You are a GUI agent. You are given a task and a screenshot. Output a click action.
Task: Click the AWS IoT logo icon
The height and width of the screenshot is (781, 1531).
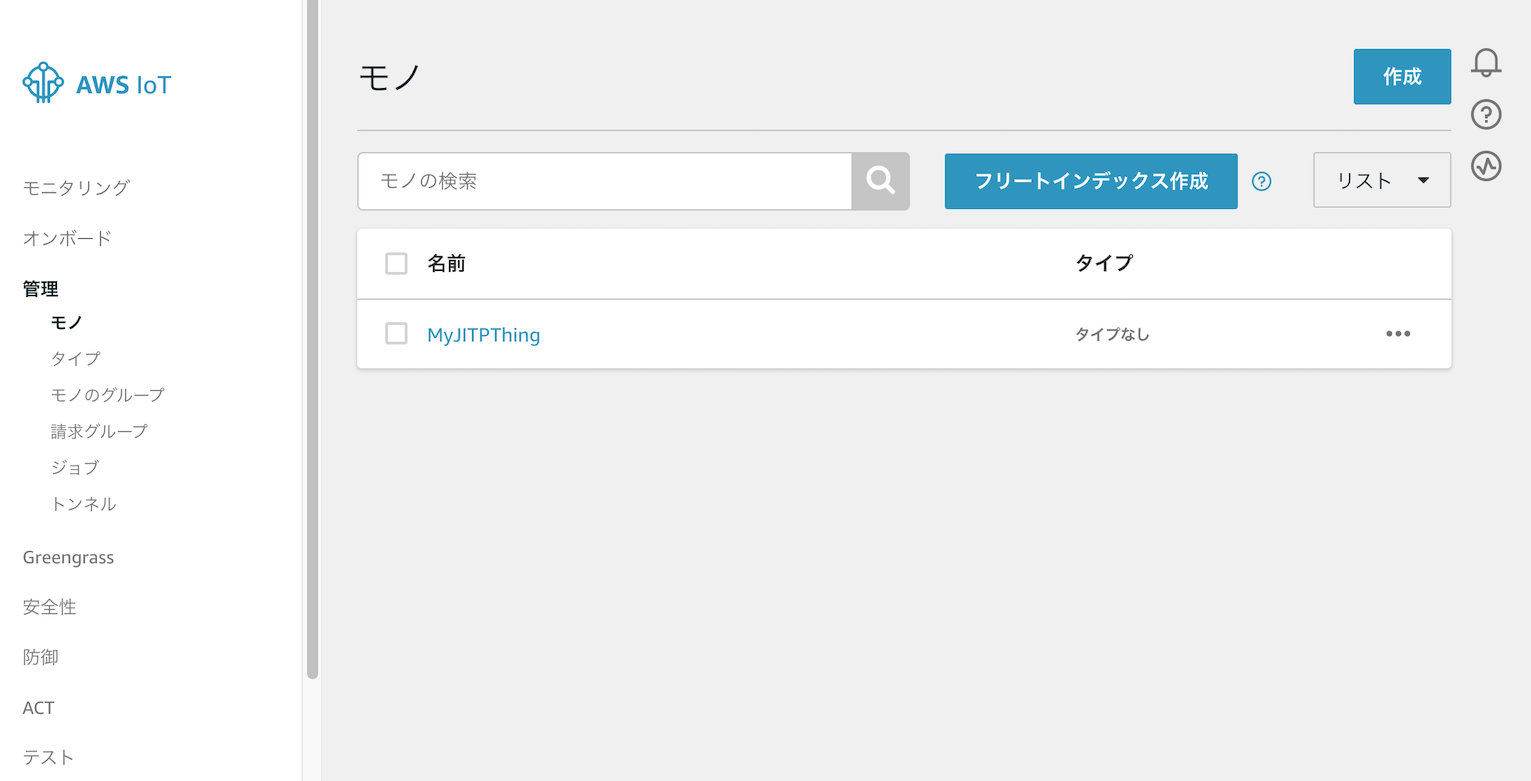pyautogui.click(x=42, y=83)
